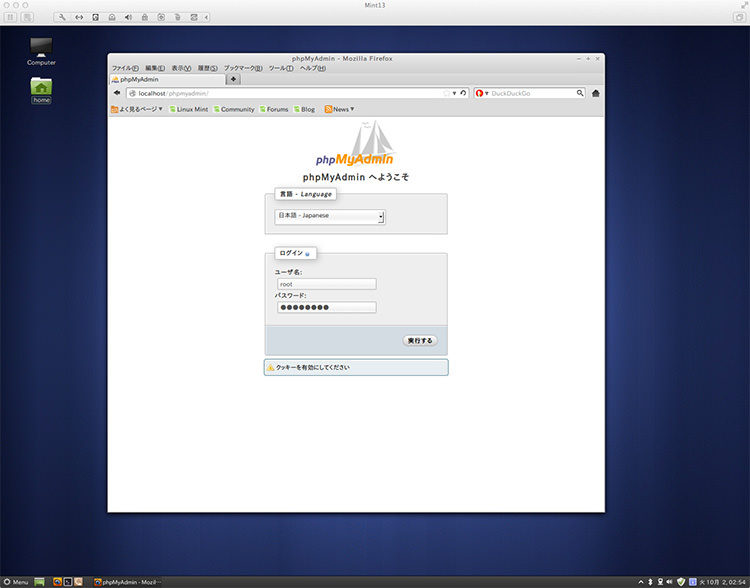The width and height of the screenshot is (750, 588).
Task: Open the Computer desktop icon
Action: point(41,52)
